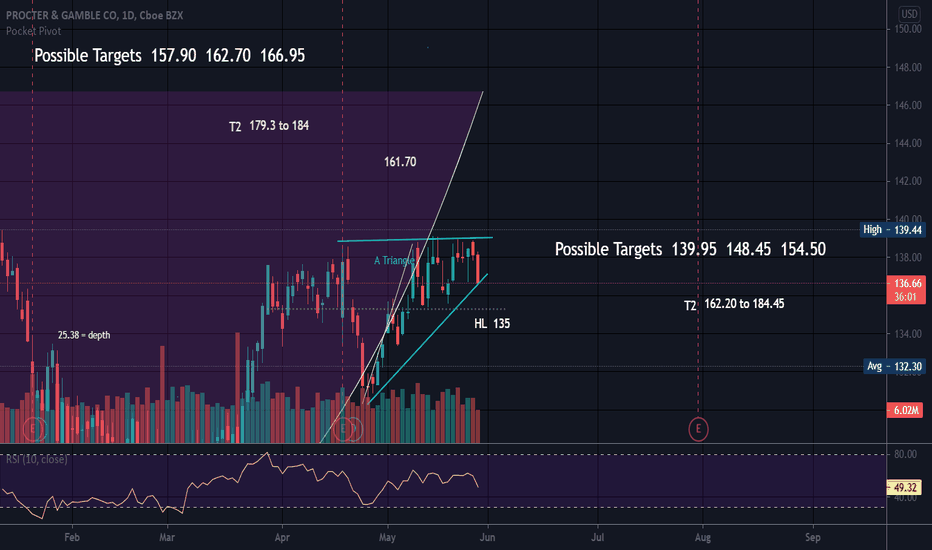Click the May label on time axis
The width and height of the screenshot is (932, 550).
pos(387,537)
